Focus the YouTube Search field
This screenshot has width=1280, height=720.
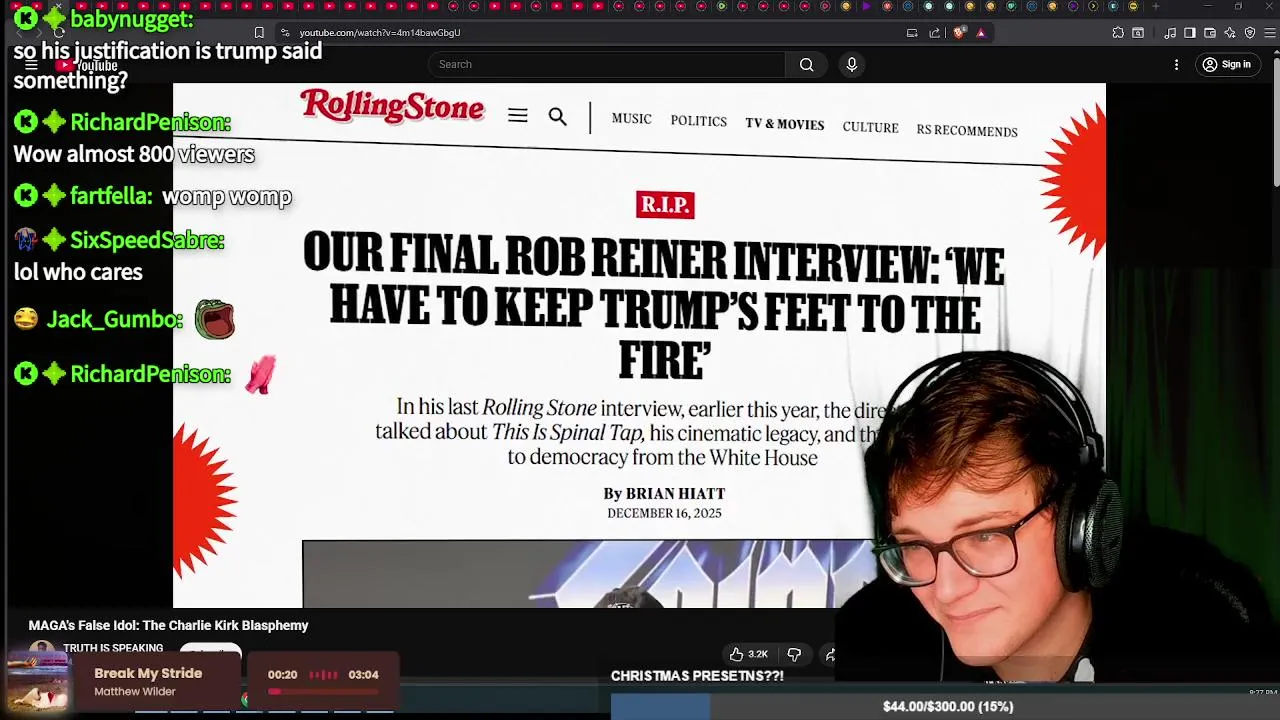(x=606, y=64)
